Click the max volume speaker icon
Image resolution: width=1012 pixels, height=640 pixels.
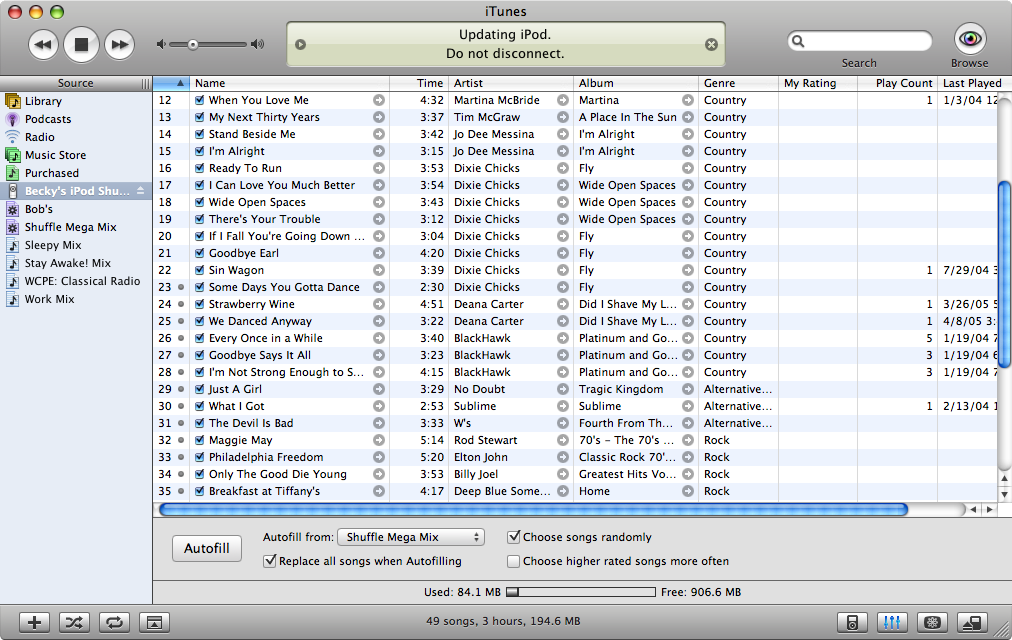click(x=258, y=45)
